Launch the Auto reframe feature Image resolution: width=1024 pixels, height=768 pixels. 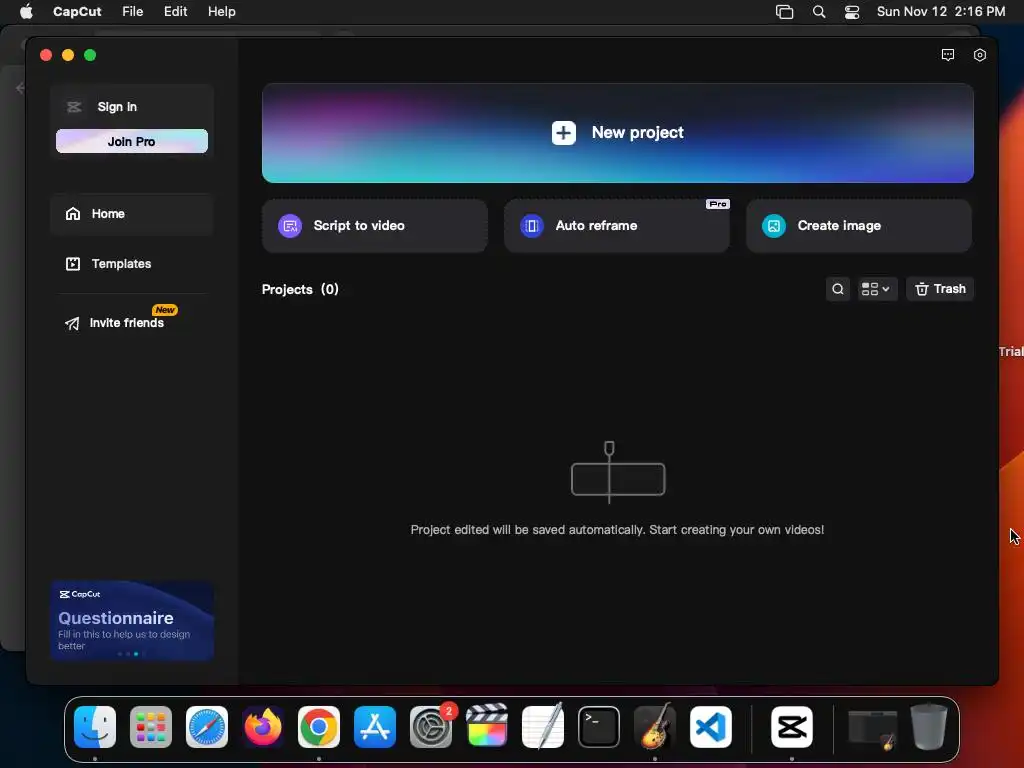(616, 225)
